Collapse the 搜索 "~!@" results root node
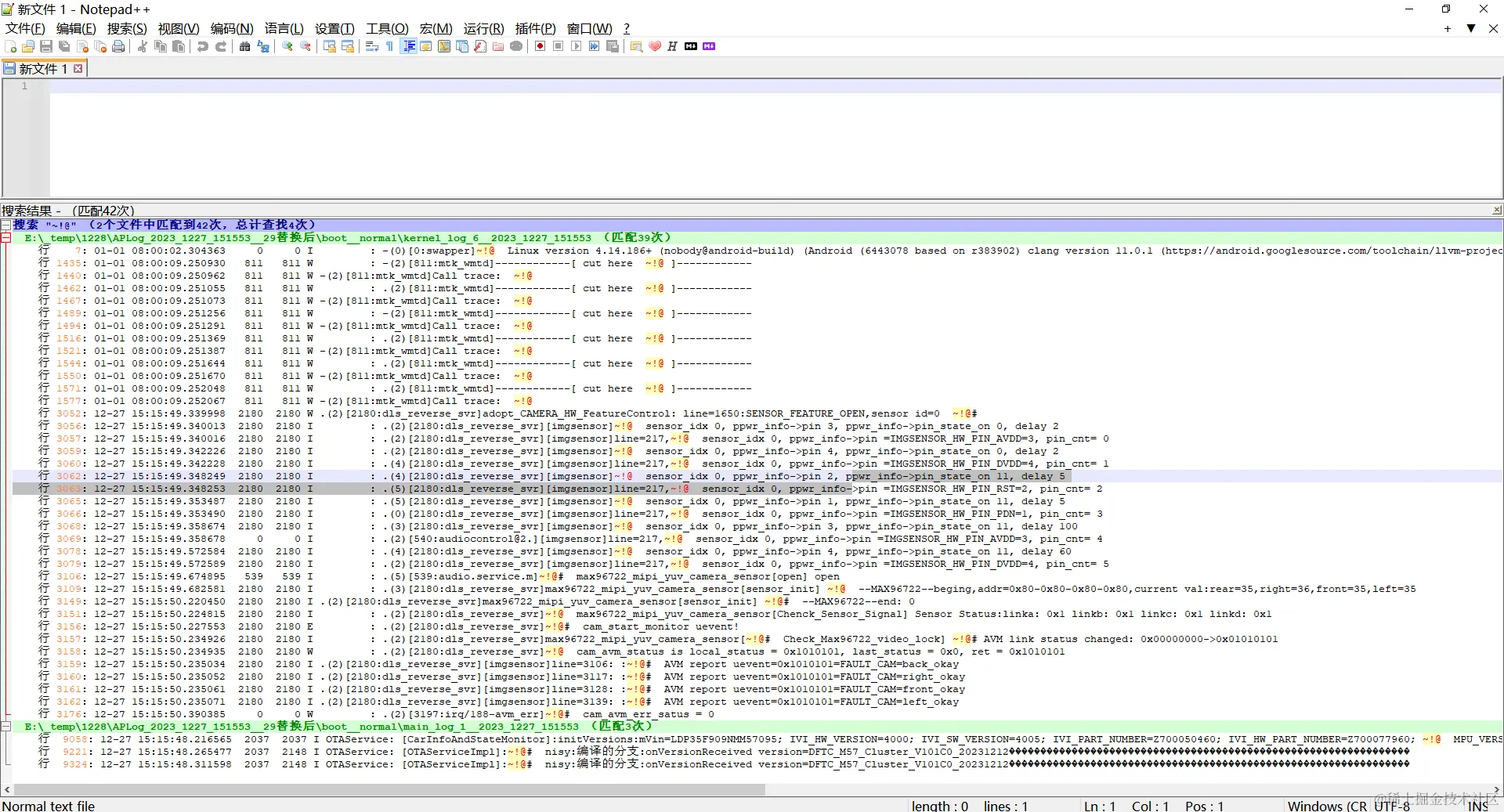The image size is (1504, 812). [x=5, y=225]
